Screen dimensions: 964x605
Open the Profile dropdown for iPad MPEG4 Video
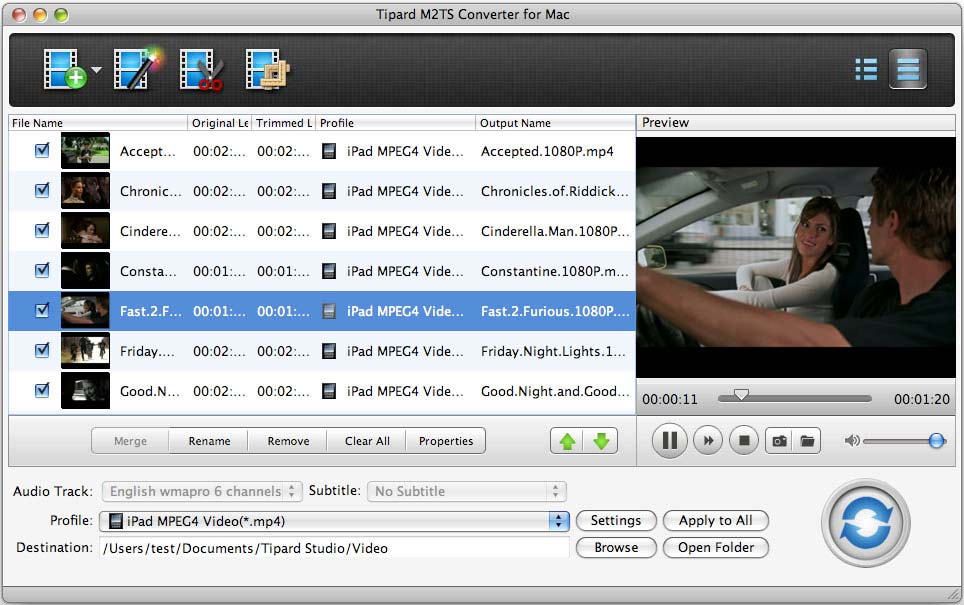(558, 521)
